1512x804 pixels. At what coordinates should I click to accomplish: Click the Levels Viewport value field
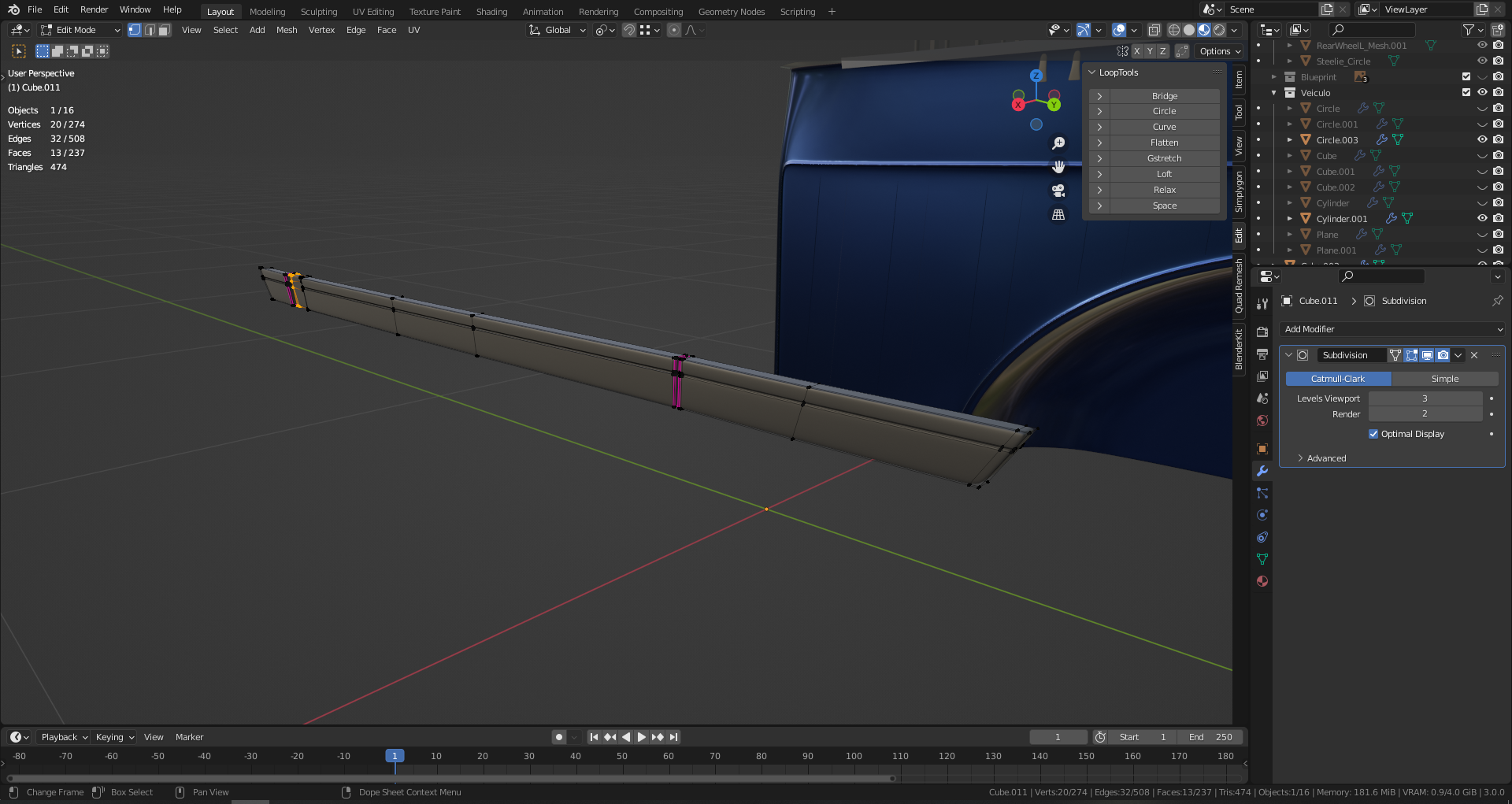coord(1424,398)
